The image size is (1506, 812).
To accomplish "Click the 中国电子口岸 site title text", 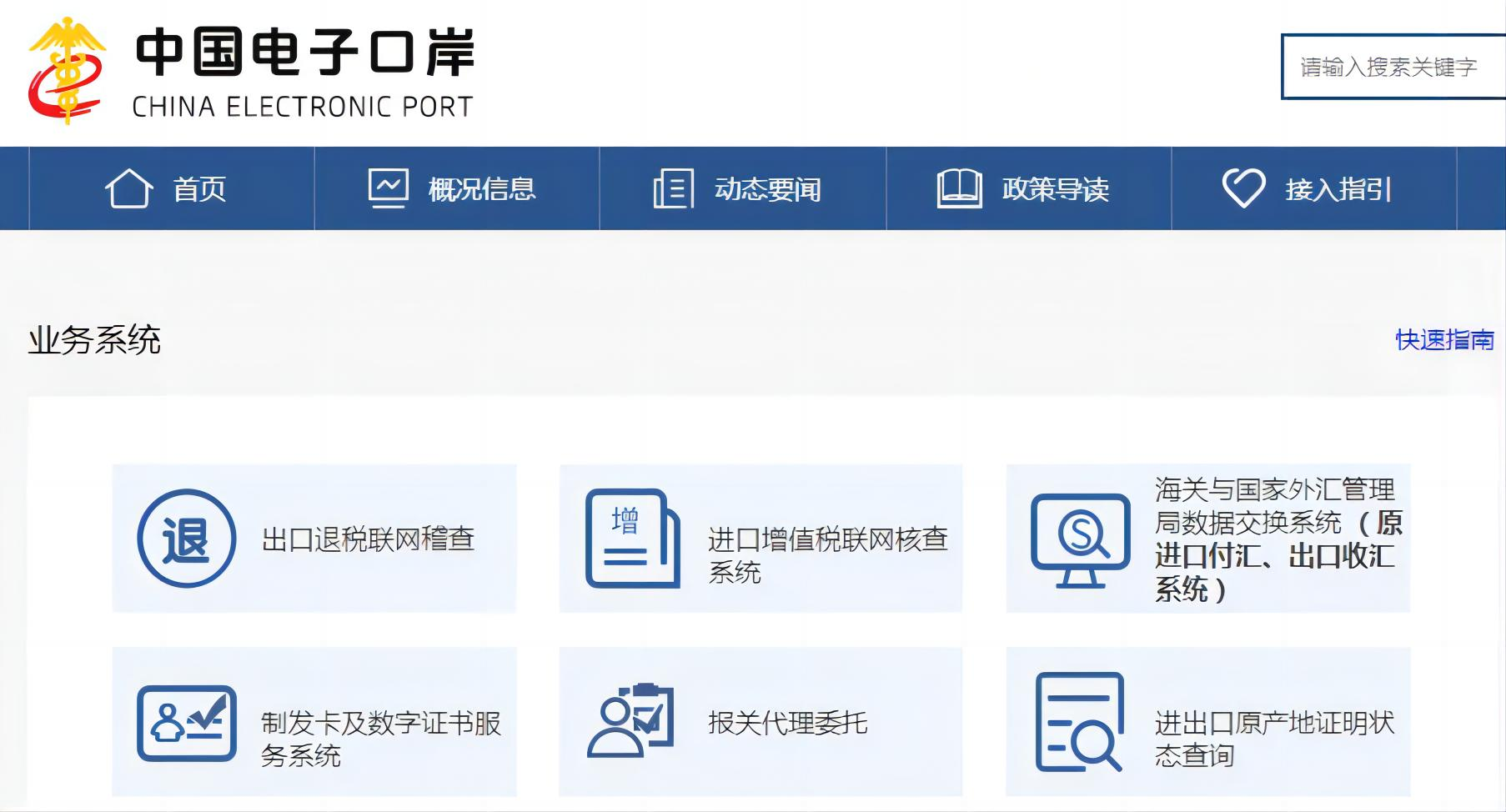I will click(305, 52).
